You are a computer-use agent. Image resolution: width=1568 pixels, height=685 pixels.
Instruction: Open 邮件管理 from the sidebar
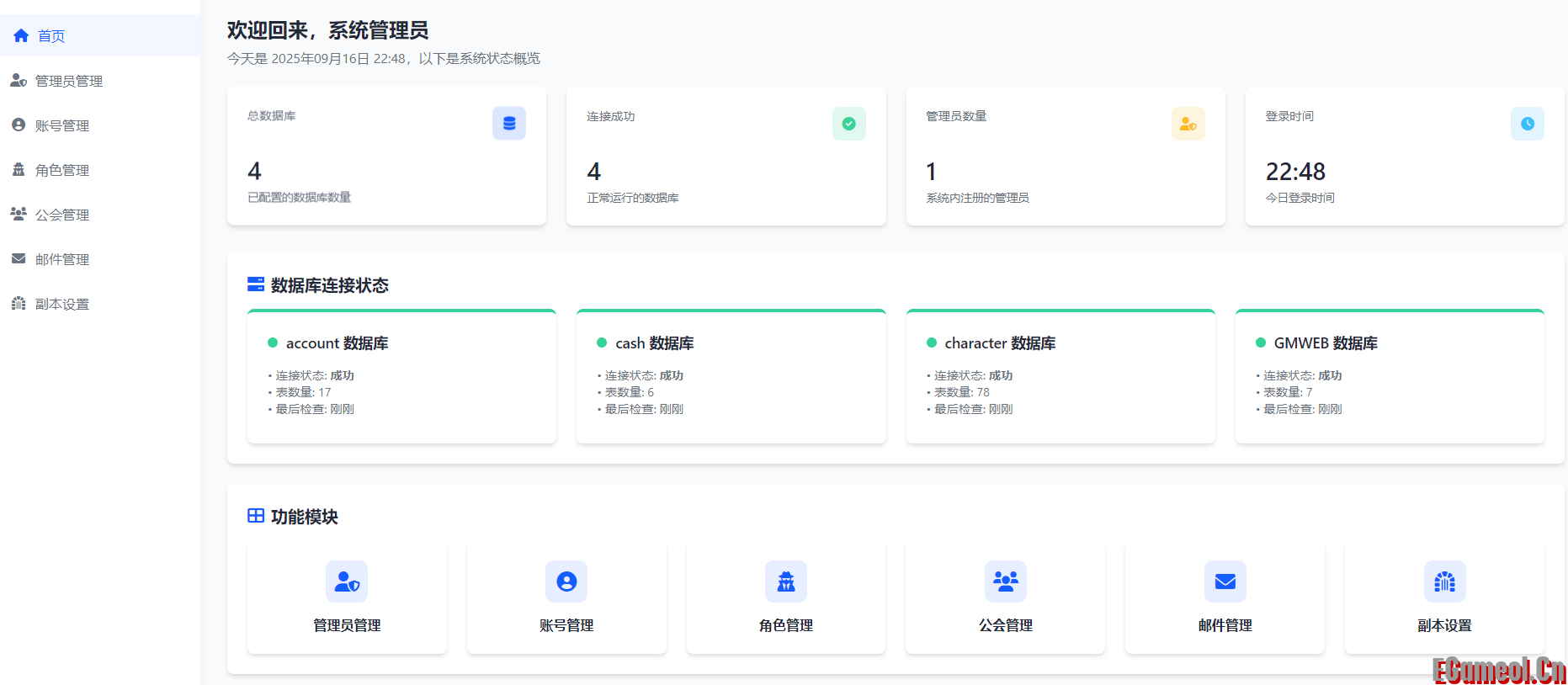pos(61,259)
